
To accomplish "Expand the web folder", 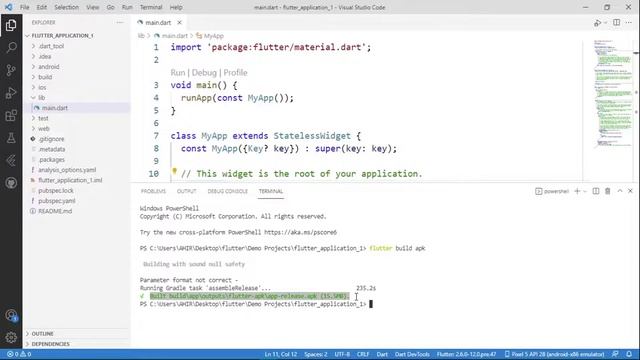I will [44, 129].
